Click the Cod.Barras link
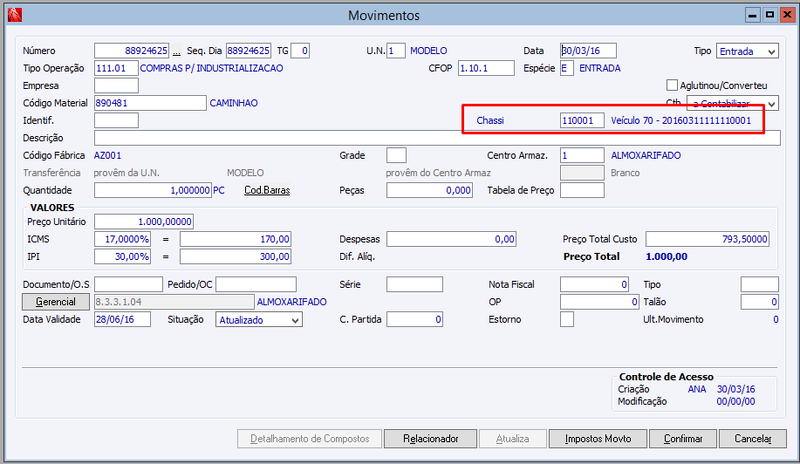This screenshot has width=800, height=464. 267,190
